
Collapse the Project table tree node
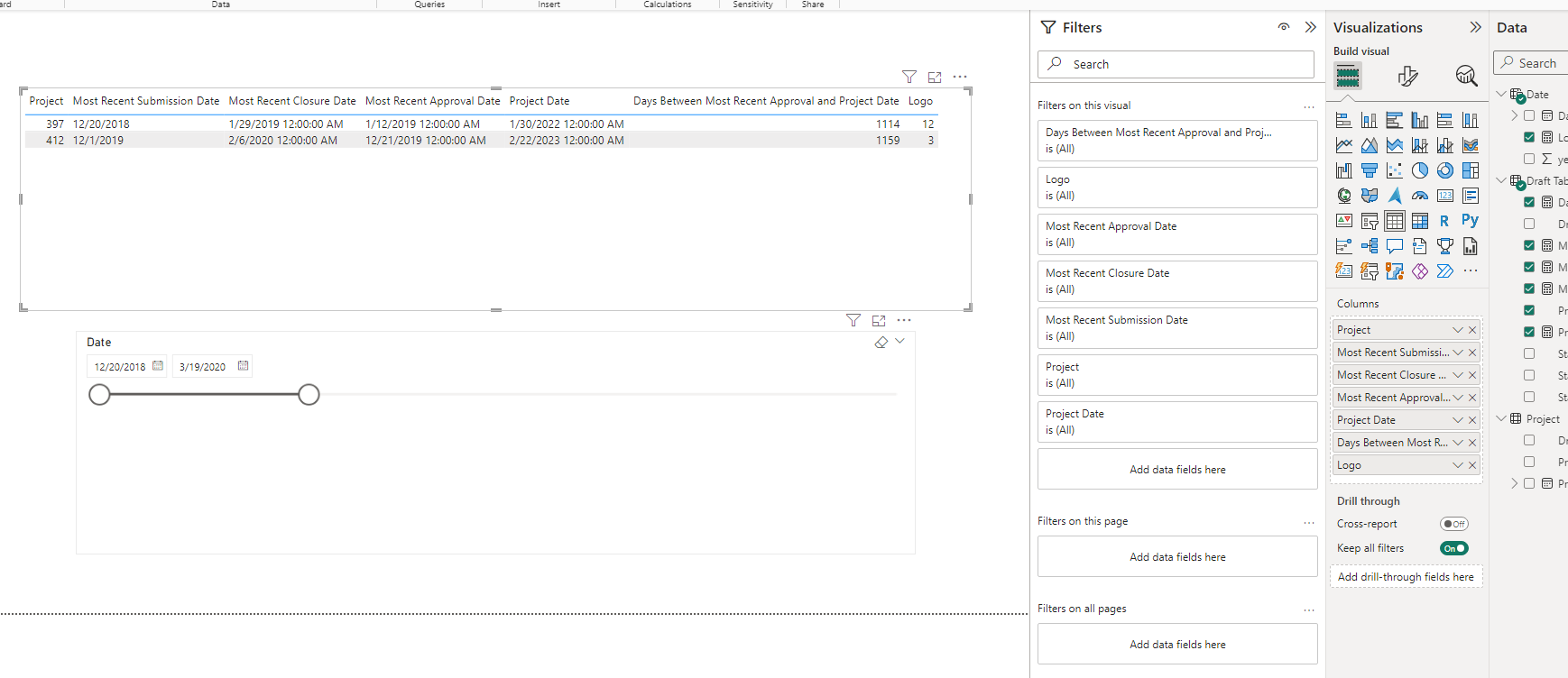(1501, 418)
